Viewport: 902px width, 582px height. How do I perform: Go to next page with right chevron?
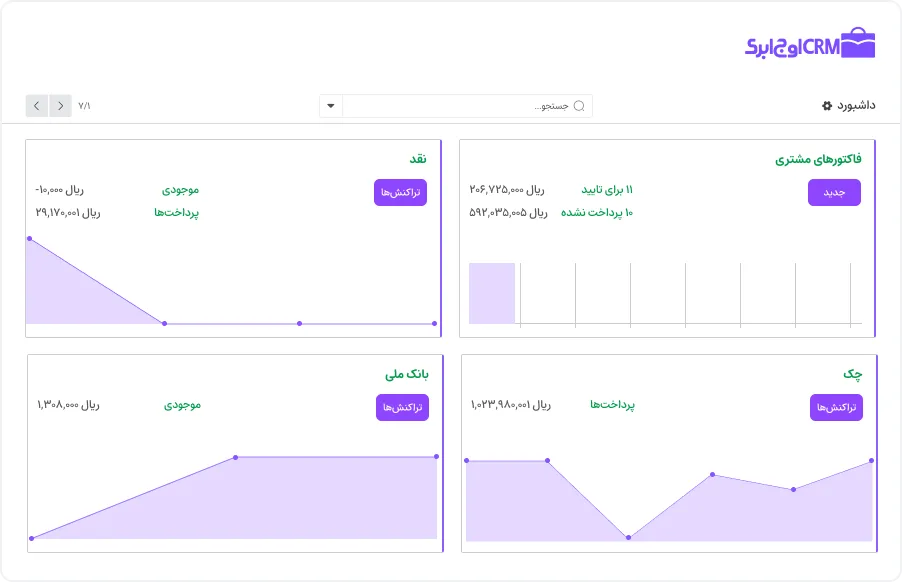tap(61, 105)
